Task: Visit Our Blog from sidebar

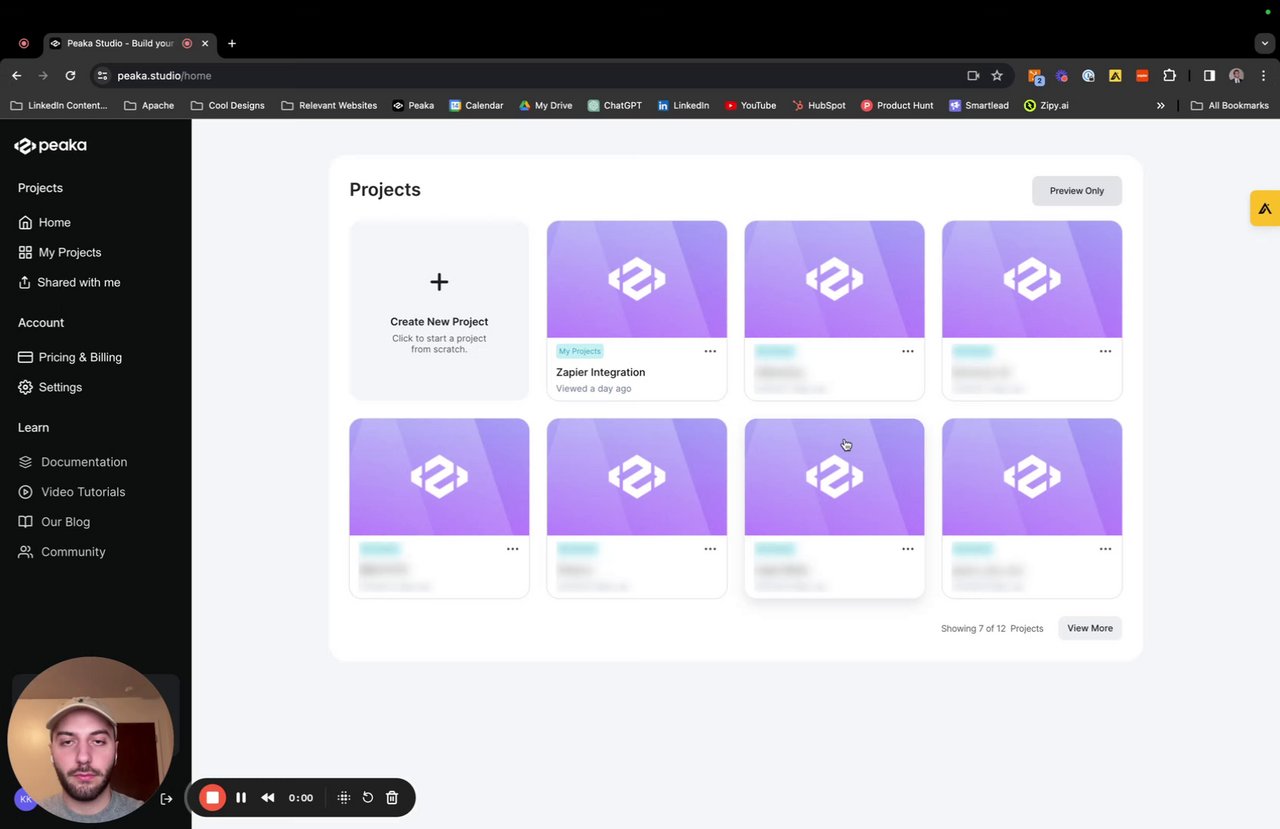Action: 54,522
